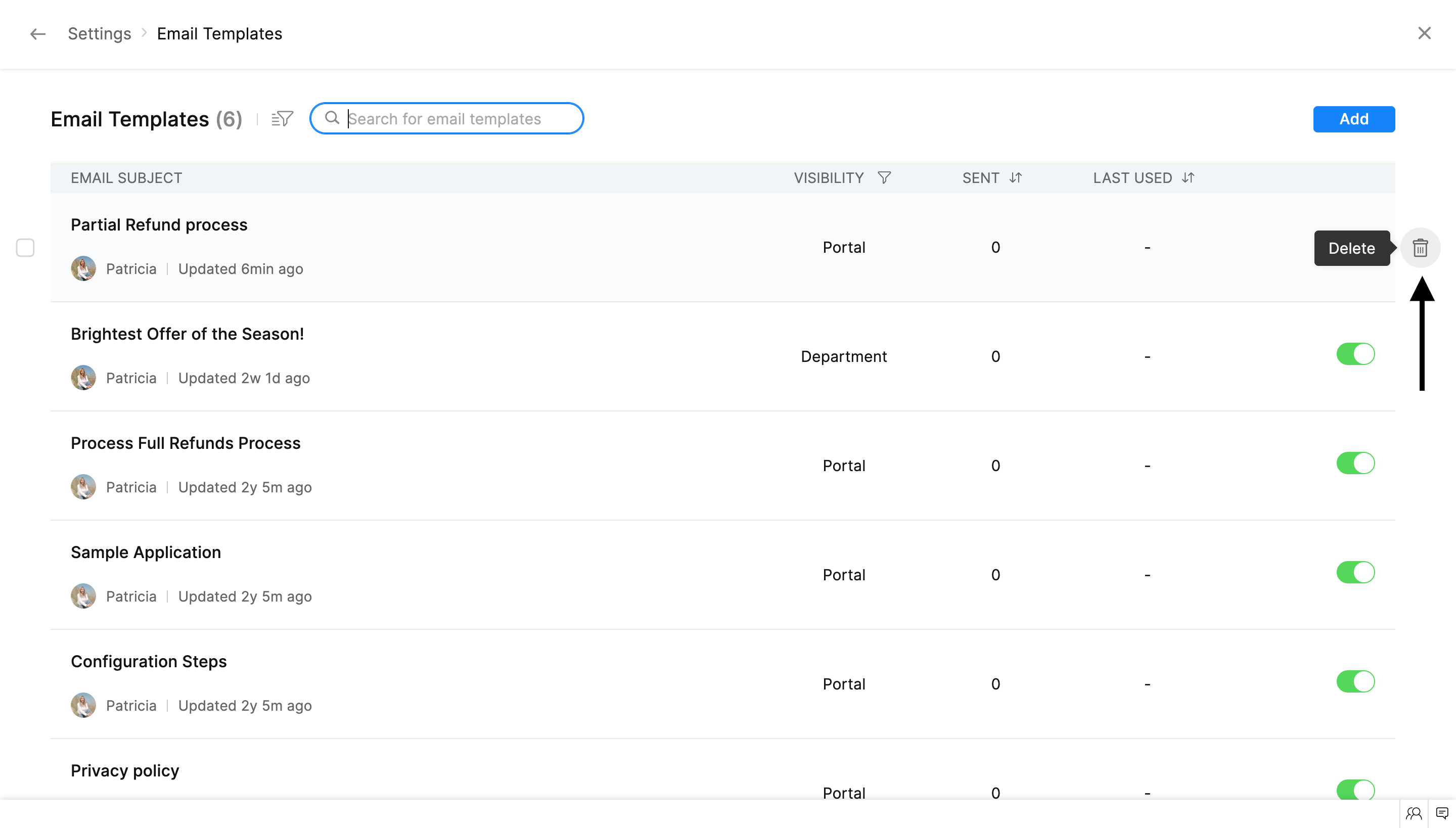The width and height of the screenshot is (1456, 828).
Task: Open Brightest Offer of the Season! template
Action: coord(187,334)
